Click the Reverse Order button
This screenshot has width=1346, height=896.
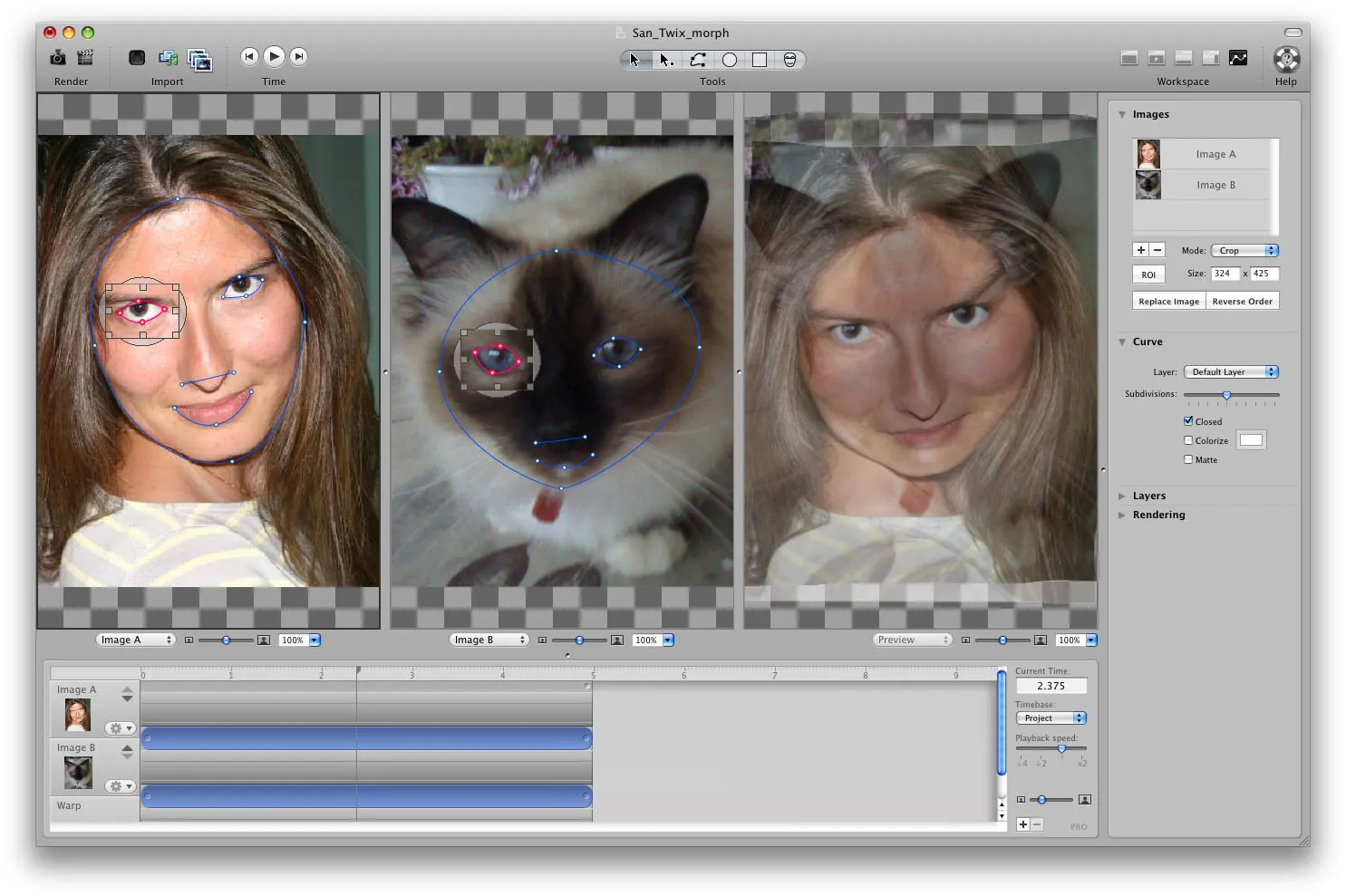[1242, 302]
